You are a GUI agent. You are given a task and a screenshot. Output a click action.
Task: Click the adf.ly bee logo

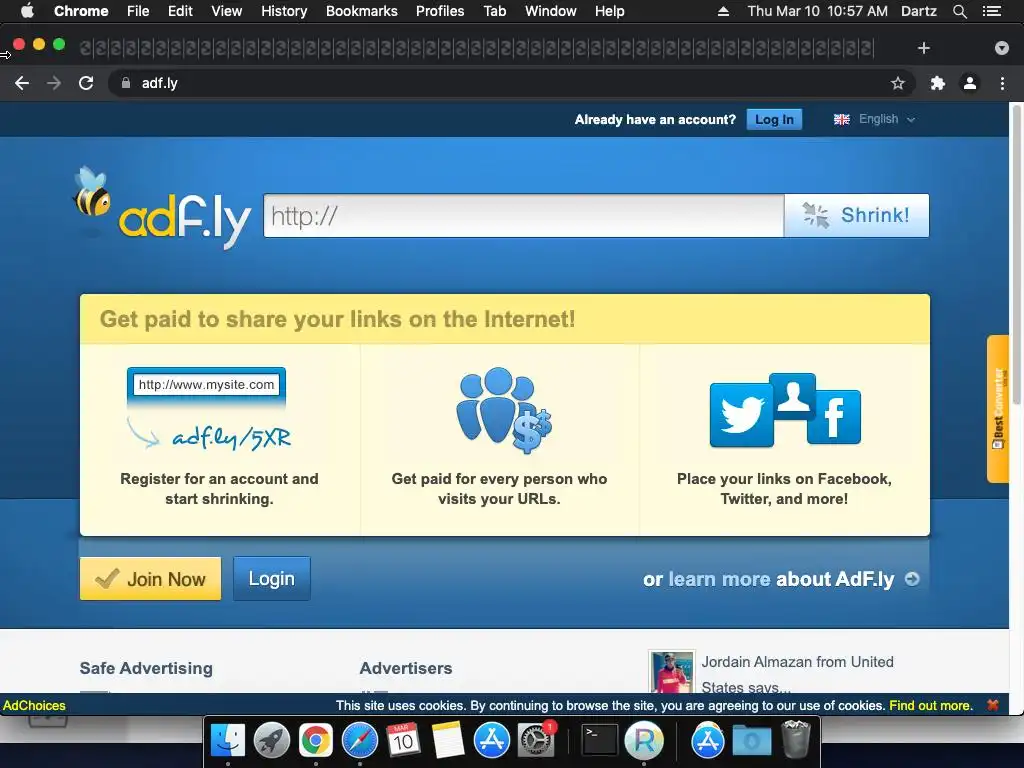pyautogui.click(x=161, y=208)
